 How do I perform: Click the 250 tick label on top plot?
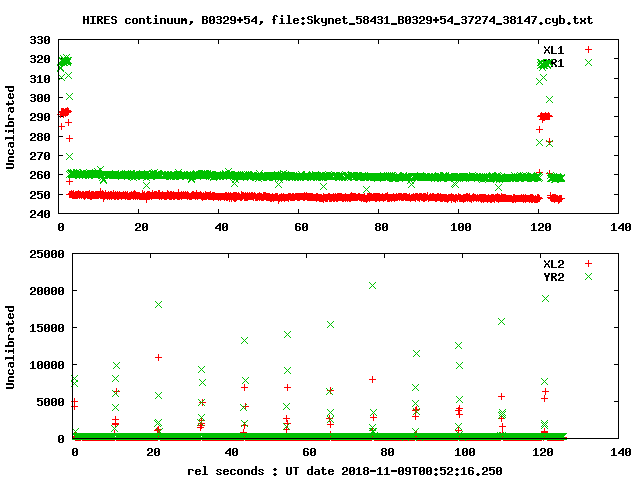point(40,195)
